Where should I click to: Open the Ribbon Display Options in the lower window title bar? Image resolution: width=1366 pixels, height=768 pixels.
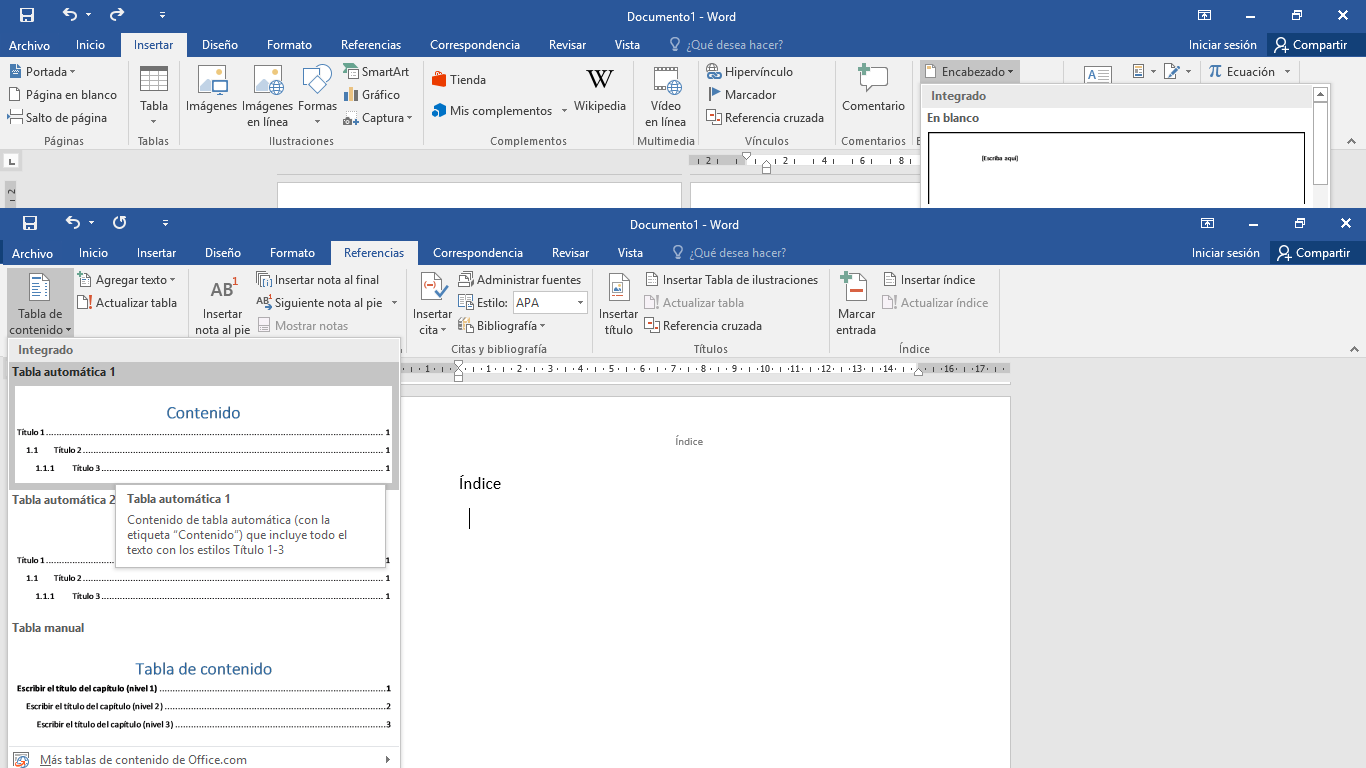pyautogui.click(x=1208, y=224)
